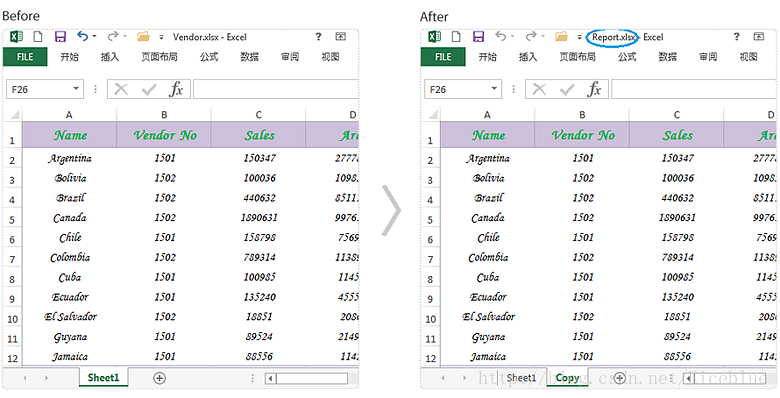780x398 pixels.
Task: Open Help question mark in Report.xlsx window
Action: point(736,37)
